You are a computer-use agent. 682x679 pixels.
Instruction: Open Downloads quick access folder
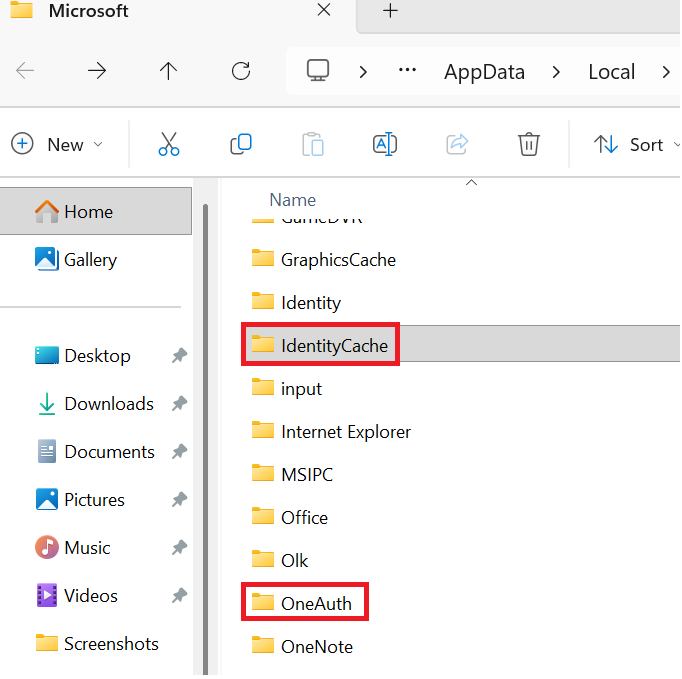[x=96, y=404]
